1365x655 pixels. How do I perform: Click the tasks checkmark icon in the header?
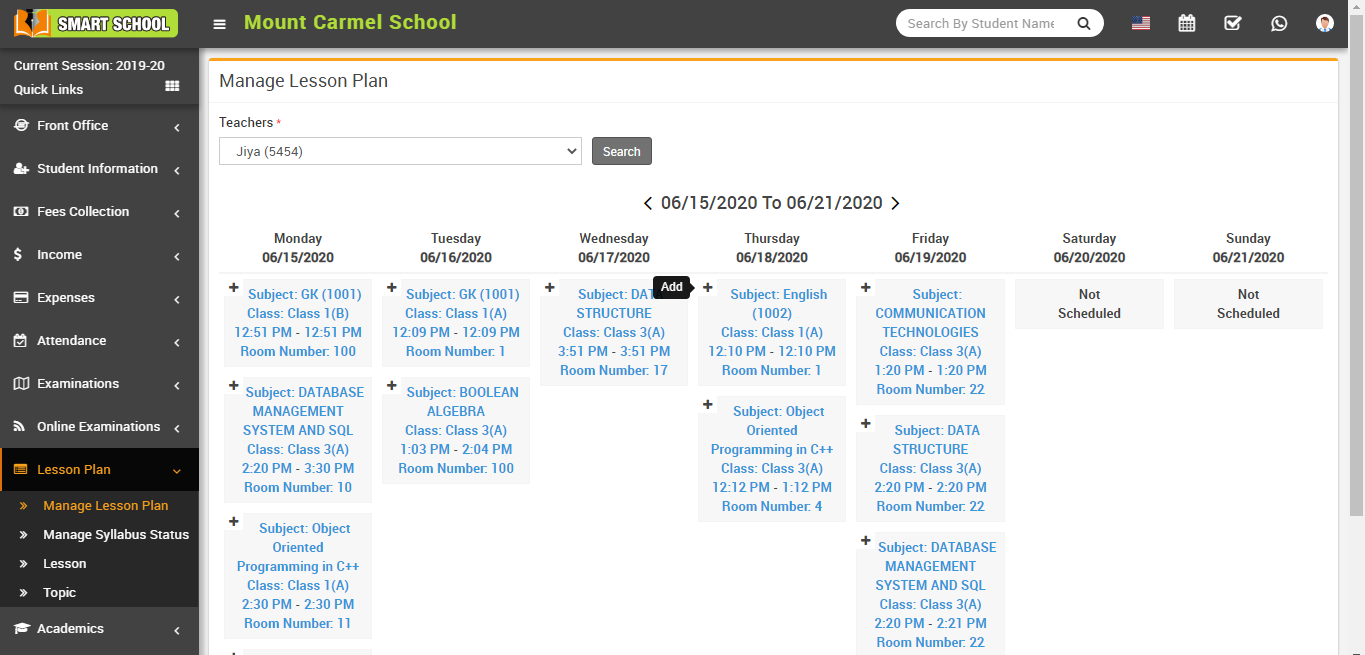tap(1232, 22)
